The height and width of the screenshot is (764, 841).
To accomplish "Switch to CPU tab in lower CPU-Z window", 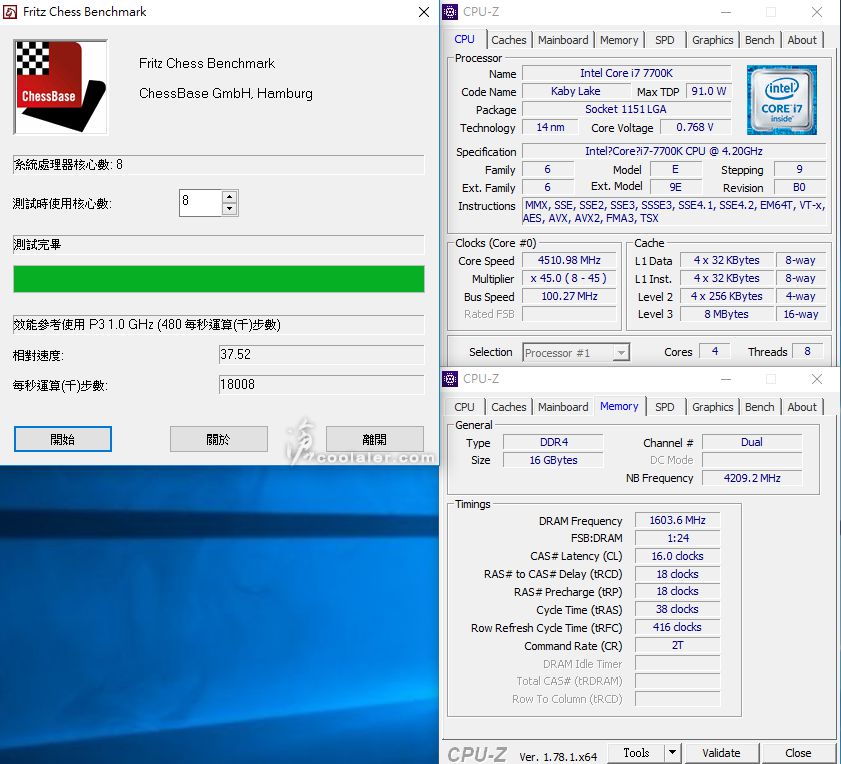I will 464,407.
